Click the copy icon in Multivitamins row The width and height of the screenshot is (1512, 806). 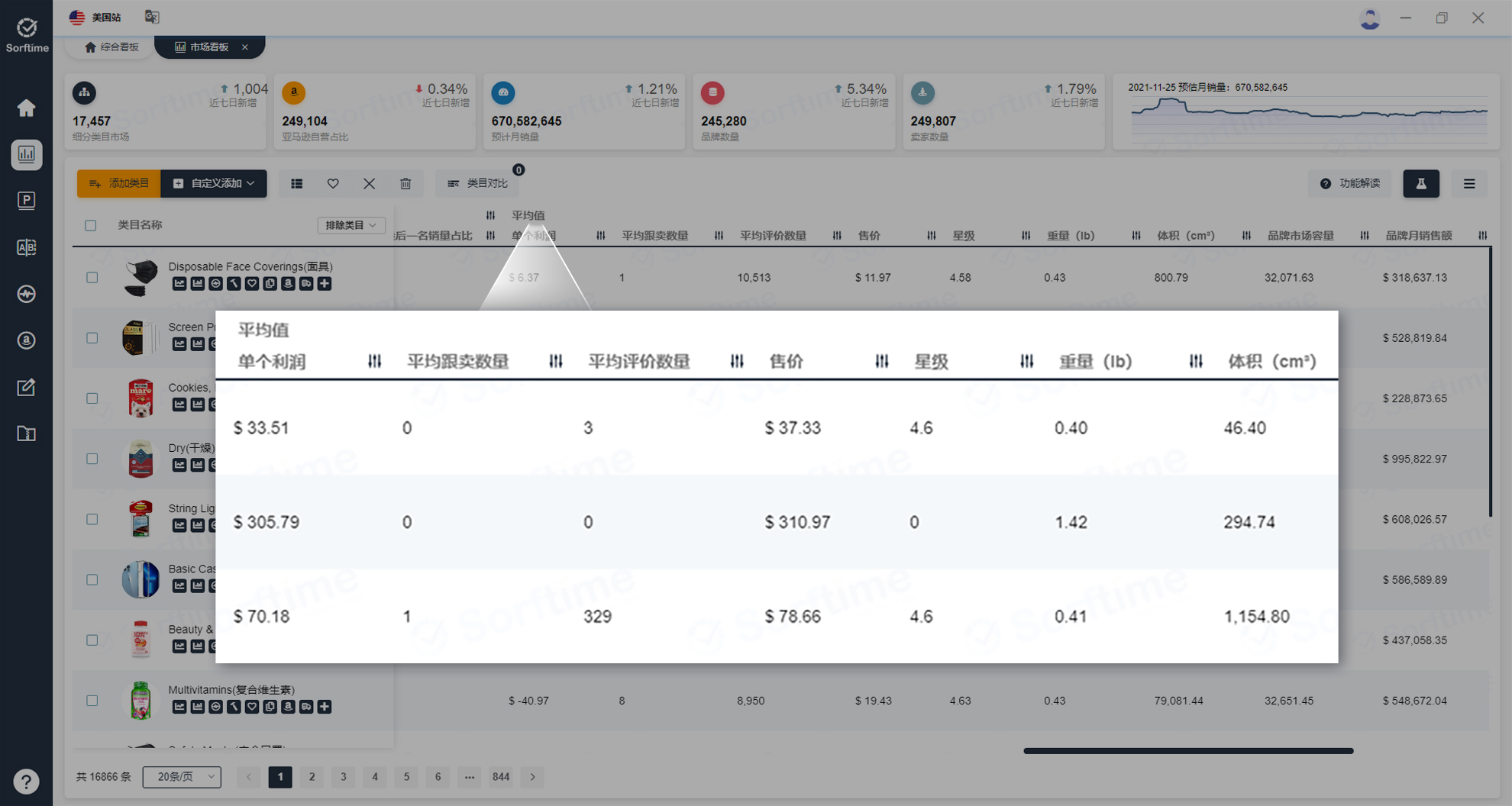tap(270, 707)
